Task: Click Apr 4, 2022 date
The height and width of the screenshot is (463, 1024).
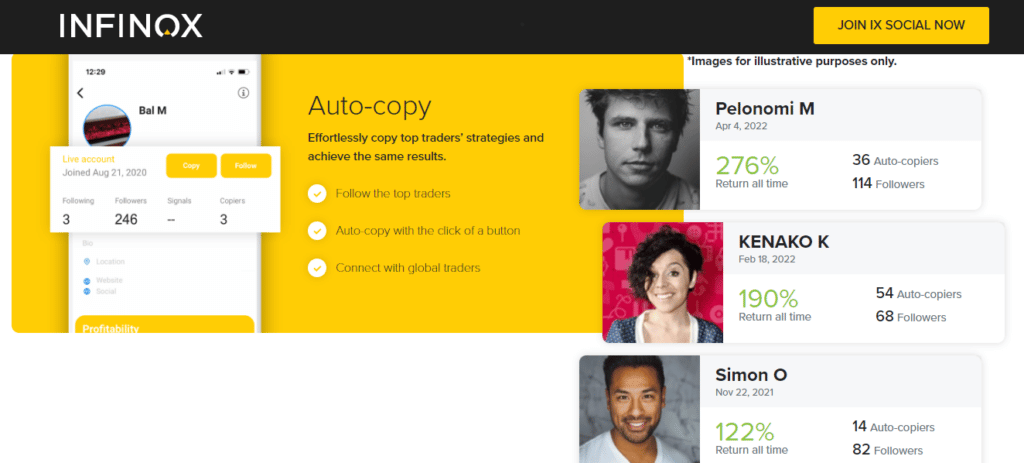Action: point(741,126)
